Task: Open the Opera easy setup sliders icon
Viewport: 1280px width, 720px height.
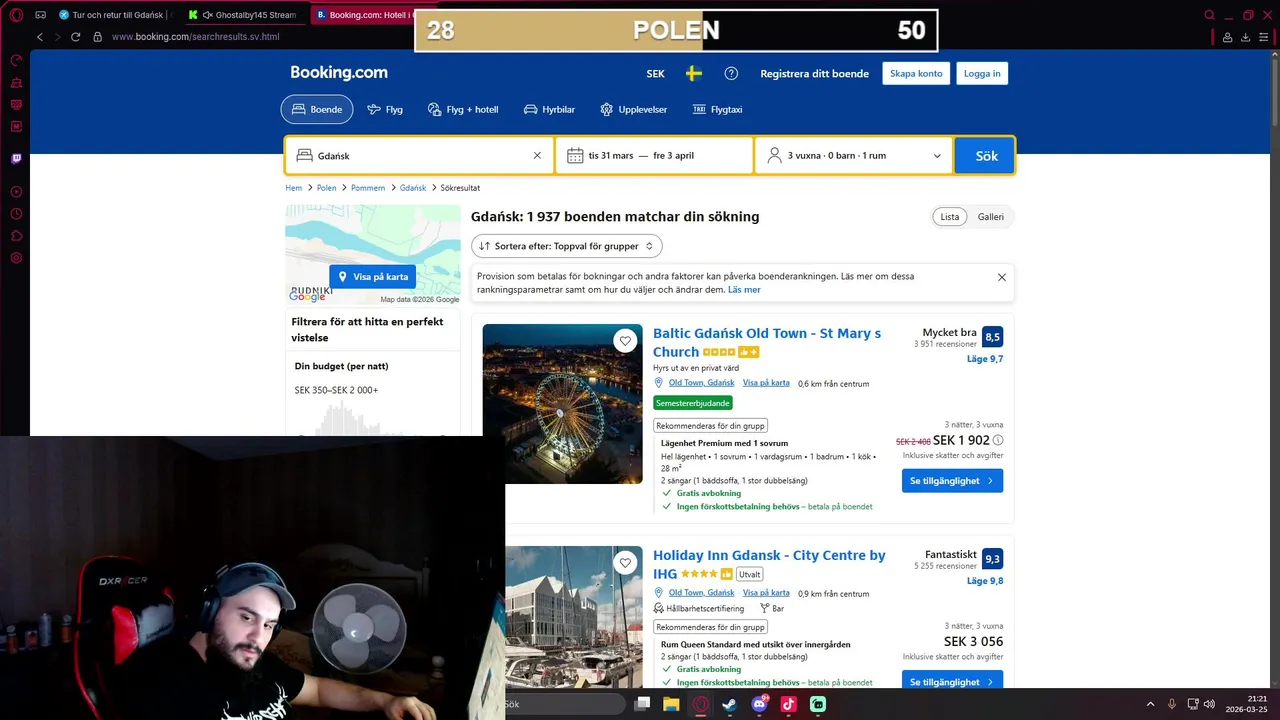Action: click(1264, 37)
